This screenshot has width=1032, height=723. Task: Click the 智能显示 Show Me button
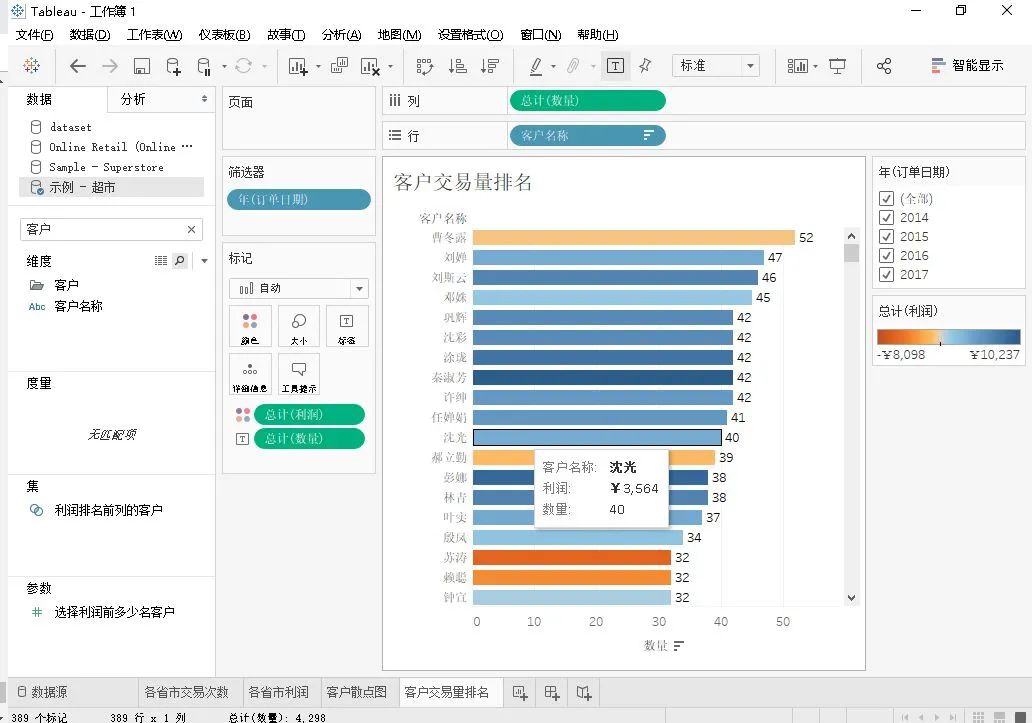pos(968,66)
